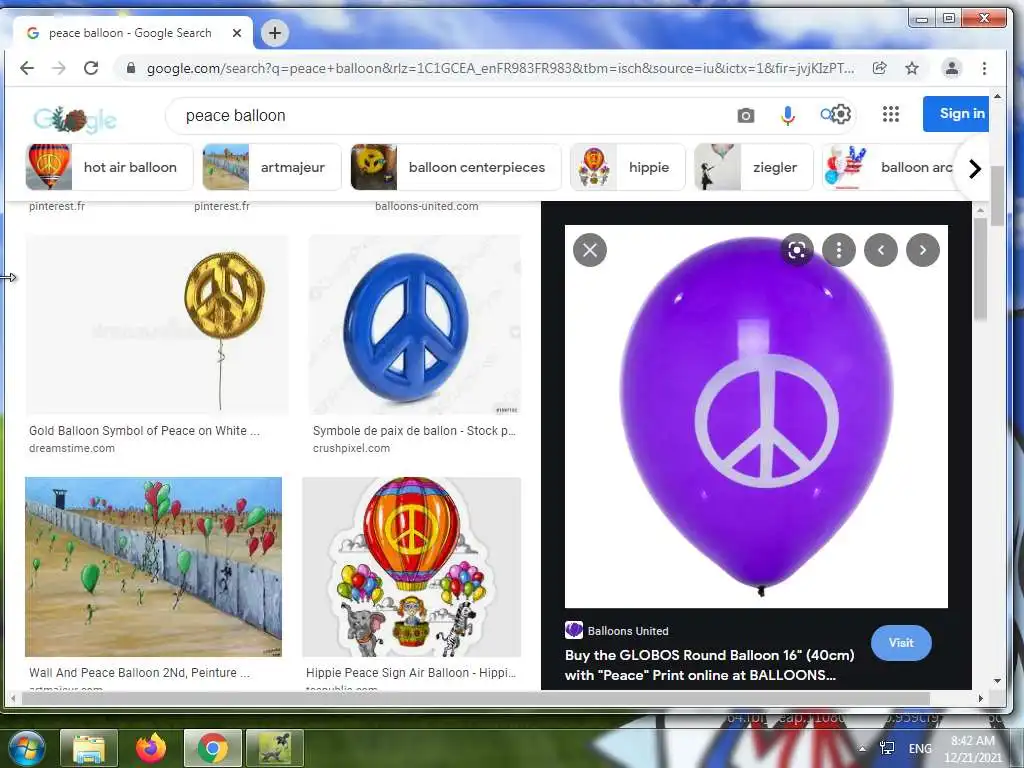1024x768 pixels.
Task: View site security padlock info
Action: [x=131, y=68]
